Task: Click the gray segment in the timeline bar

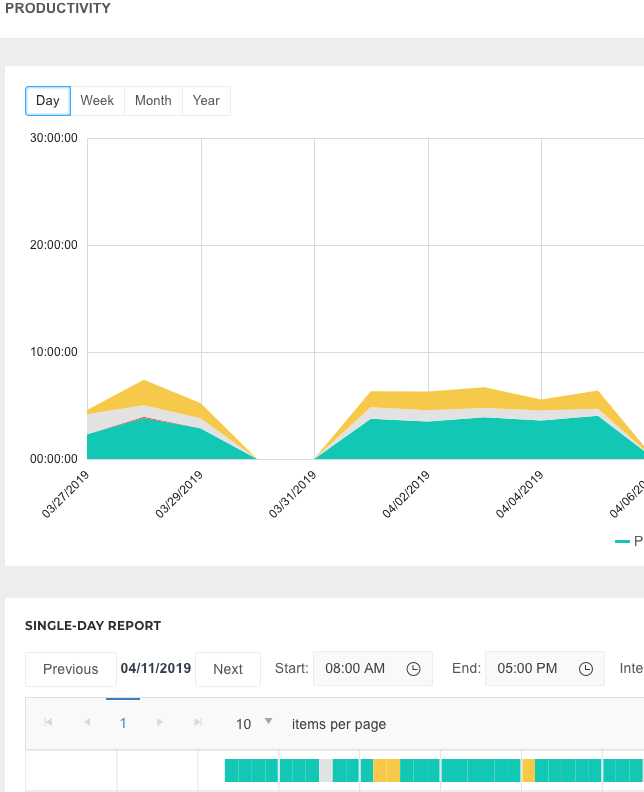Action: [x=326, y=770]
